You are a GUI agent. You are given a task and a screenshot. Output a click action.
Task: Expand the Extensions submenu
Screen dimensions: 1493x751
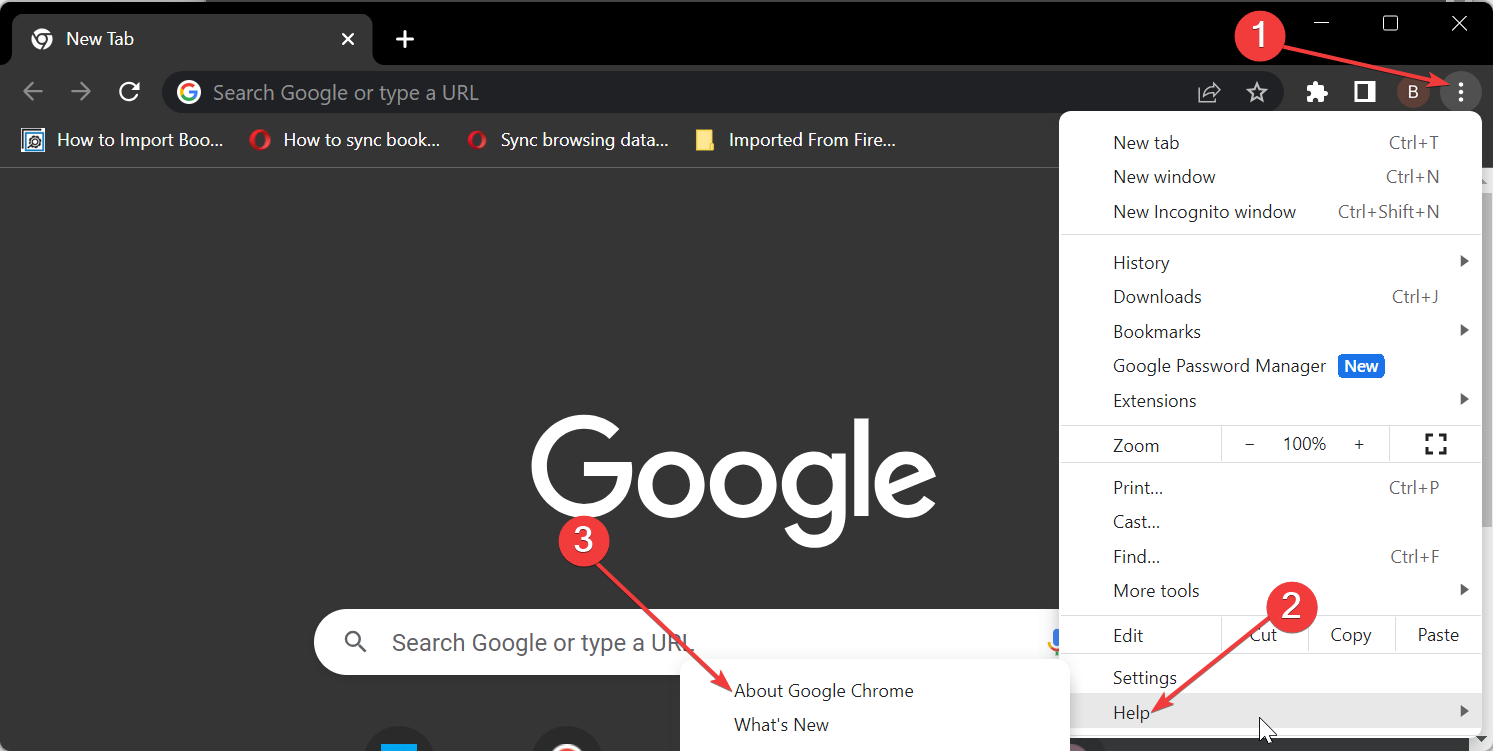1270,400
